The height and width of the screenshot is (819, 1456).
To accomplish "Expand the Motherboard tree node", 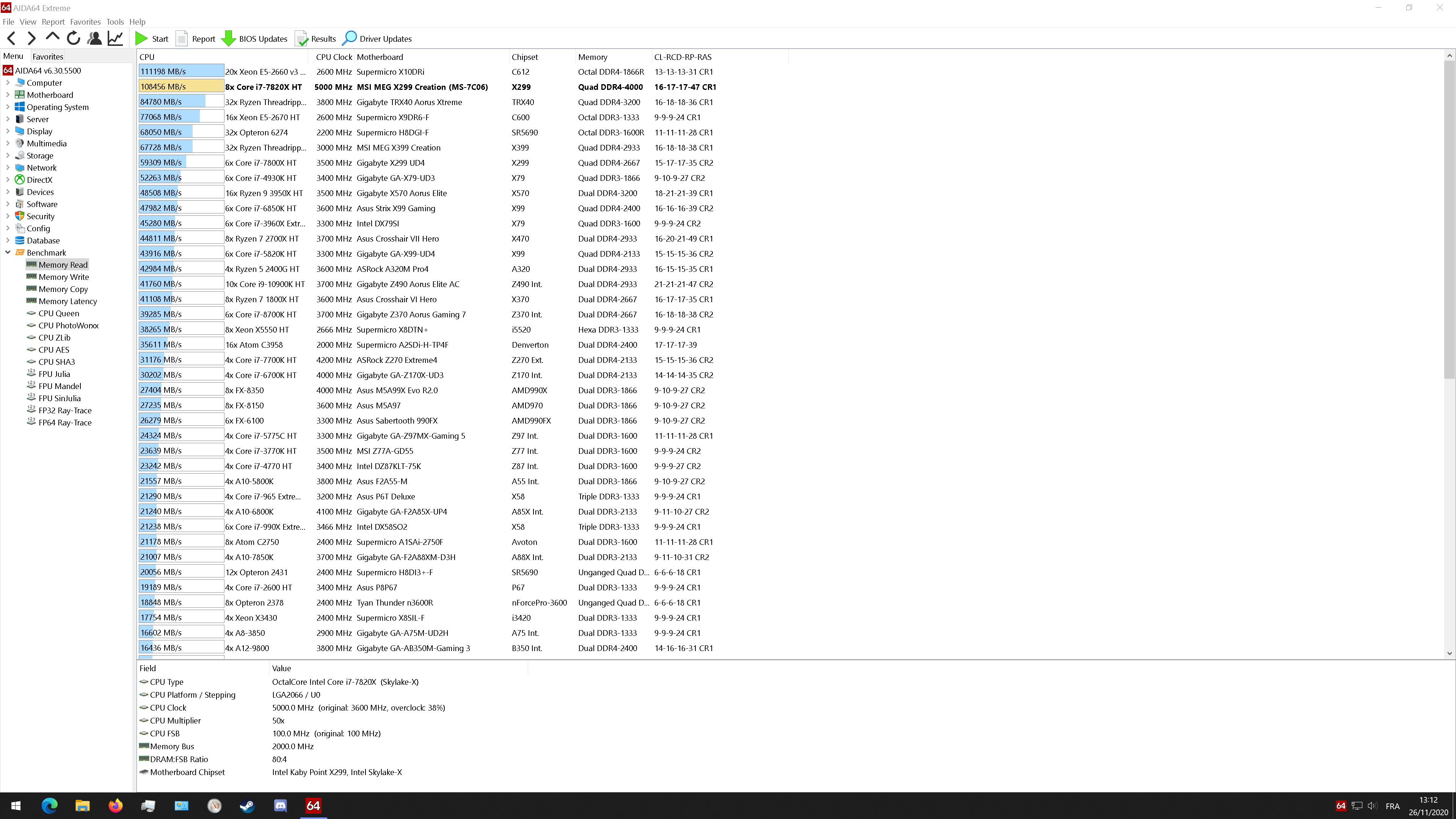I will [8, 95].
